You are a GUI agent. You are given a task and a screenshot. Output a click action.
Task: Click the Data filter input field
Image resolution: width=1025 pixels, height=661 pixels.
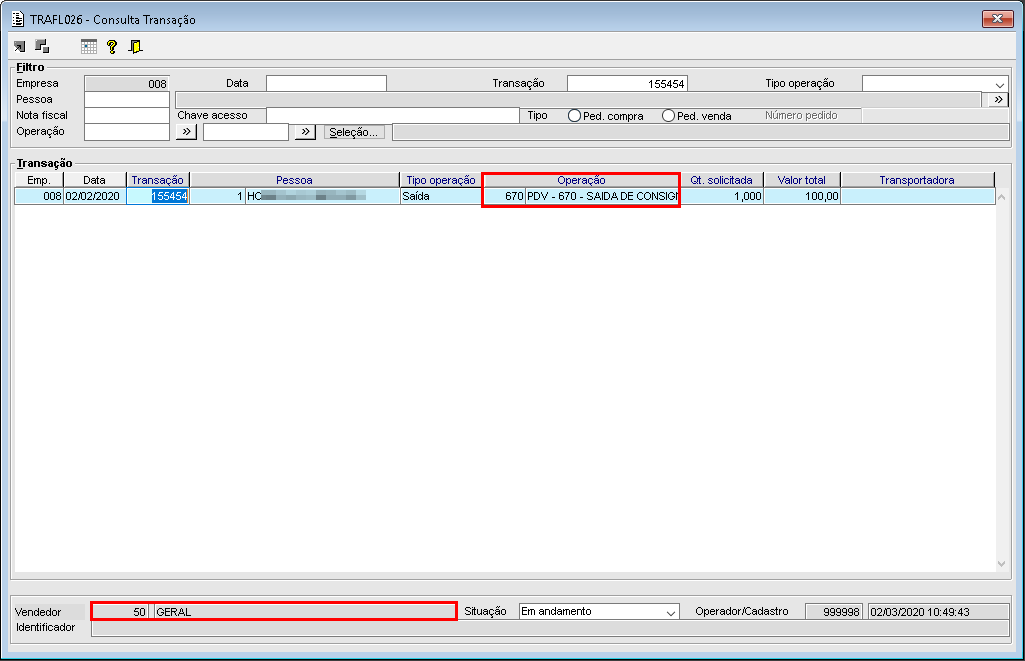tap(326, 84)
